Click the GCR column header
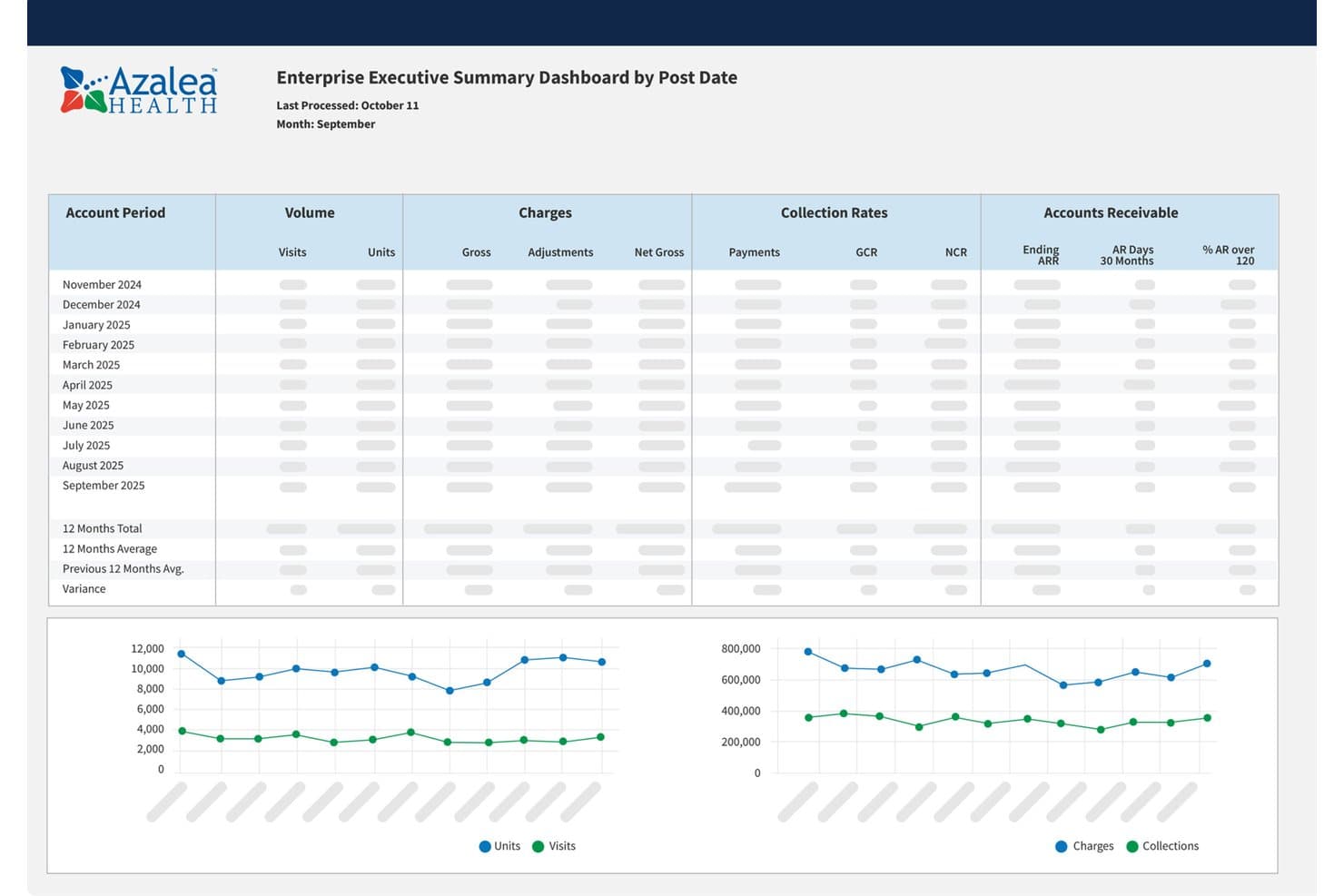 (866, 252)
